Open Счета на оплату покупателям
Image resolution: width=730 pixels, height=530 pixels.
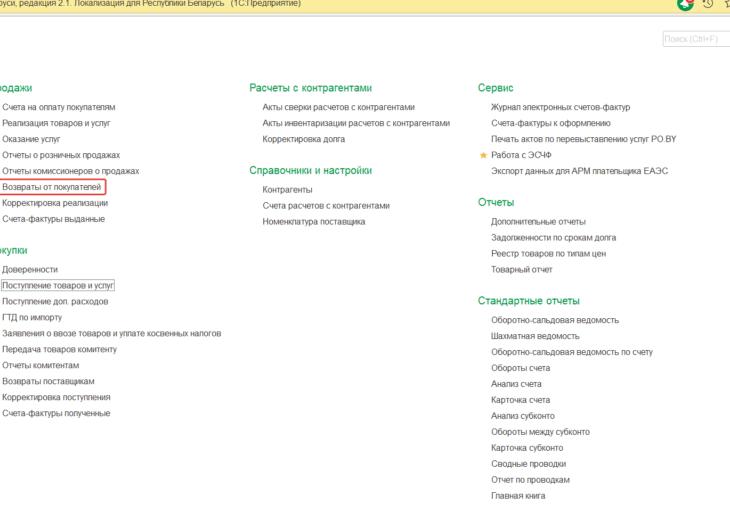[59, 107]
